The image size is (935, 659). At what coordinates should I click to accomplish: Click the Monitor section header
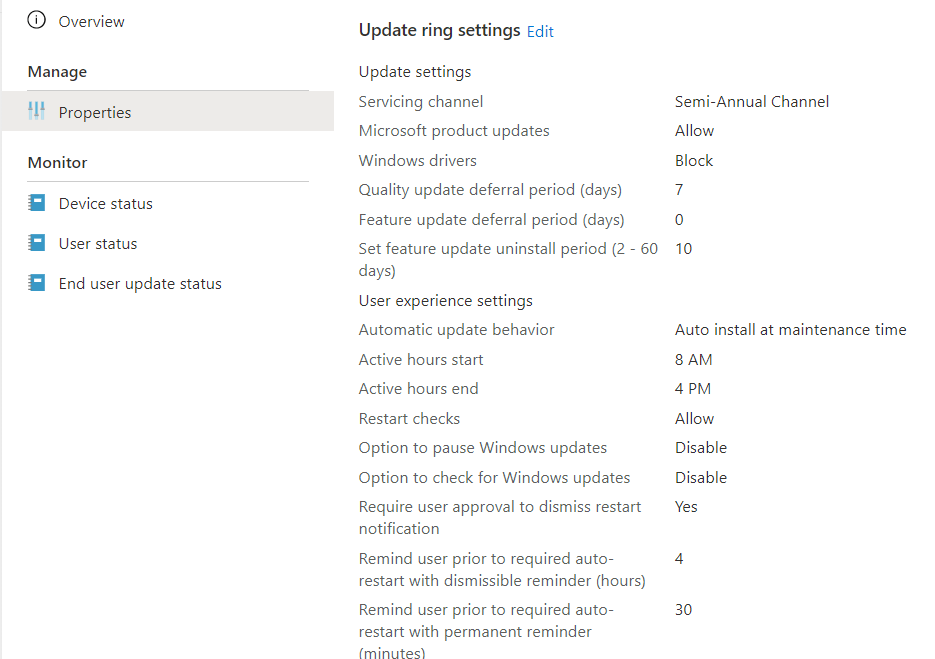57,162
